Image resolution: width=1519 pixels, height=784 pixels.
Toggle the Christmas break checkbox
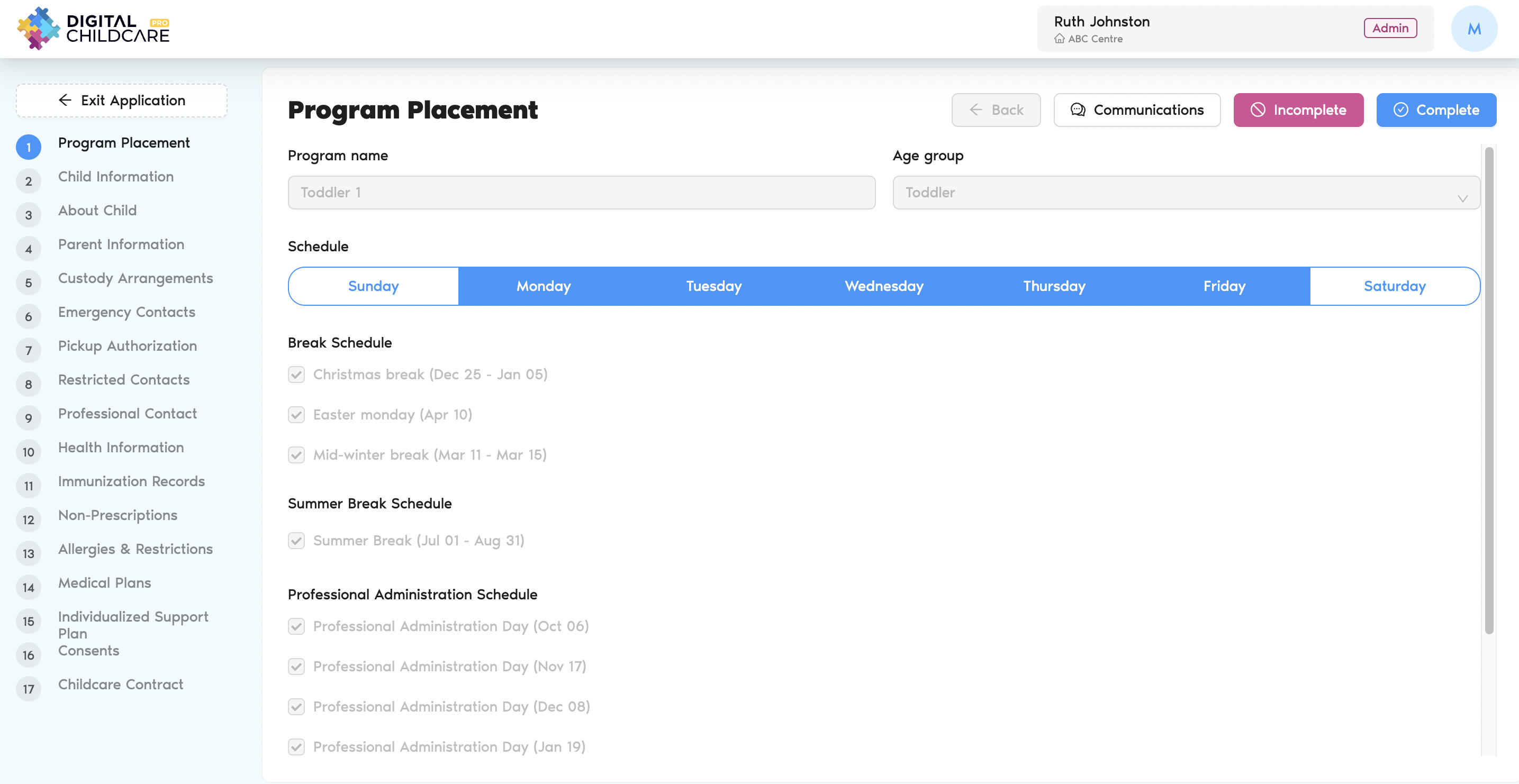(296, 375)
